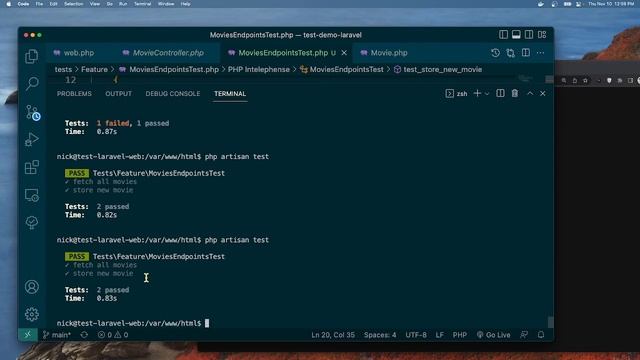Open the Selection menu in the menu bar

pyautogui.click(x=73, y=4)
